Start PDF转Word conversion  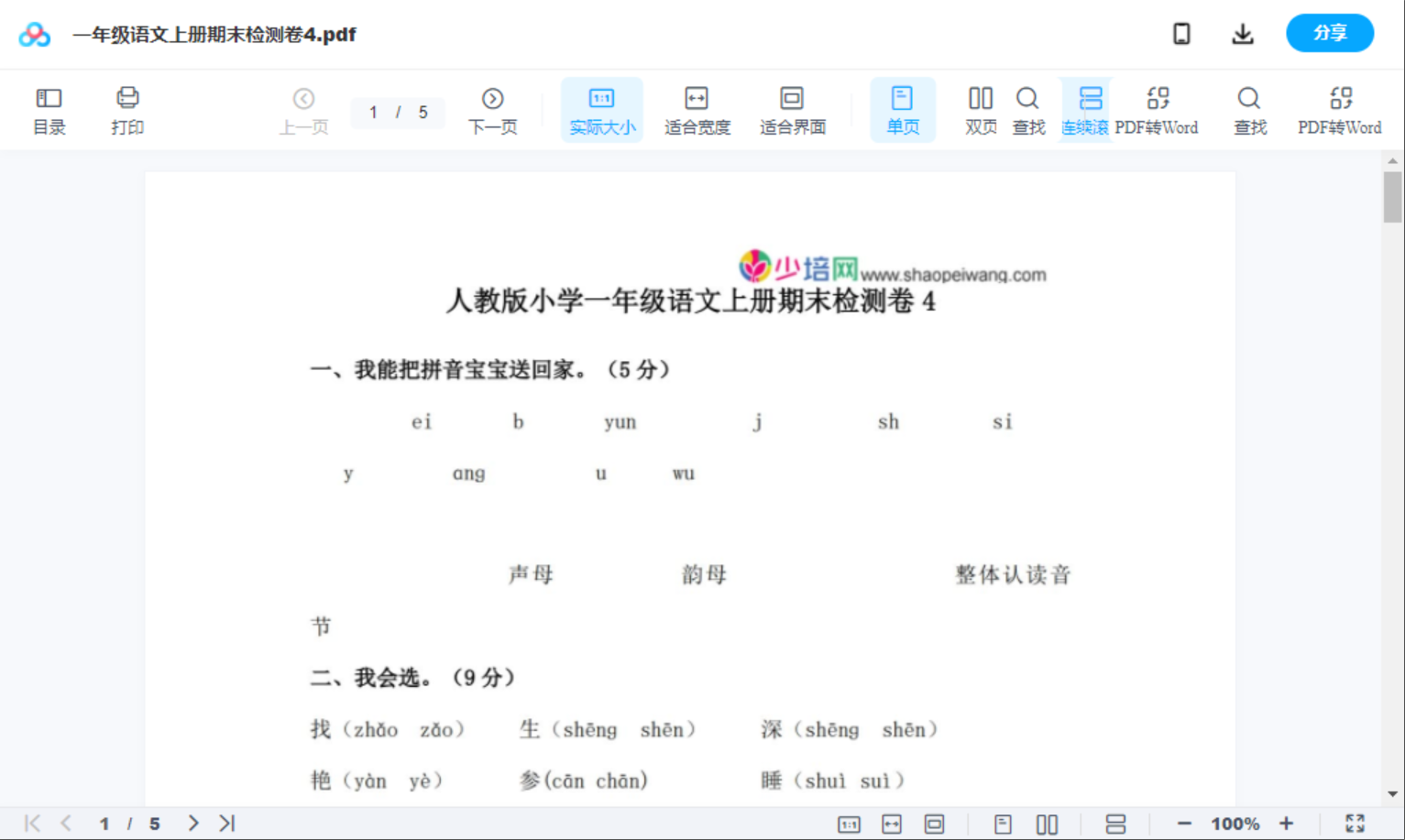(1158, 109)
